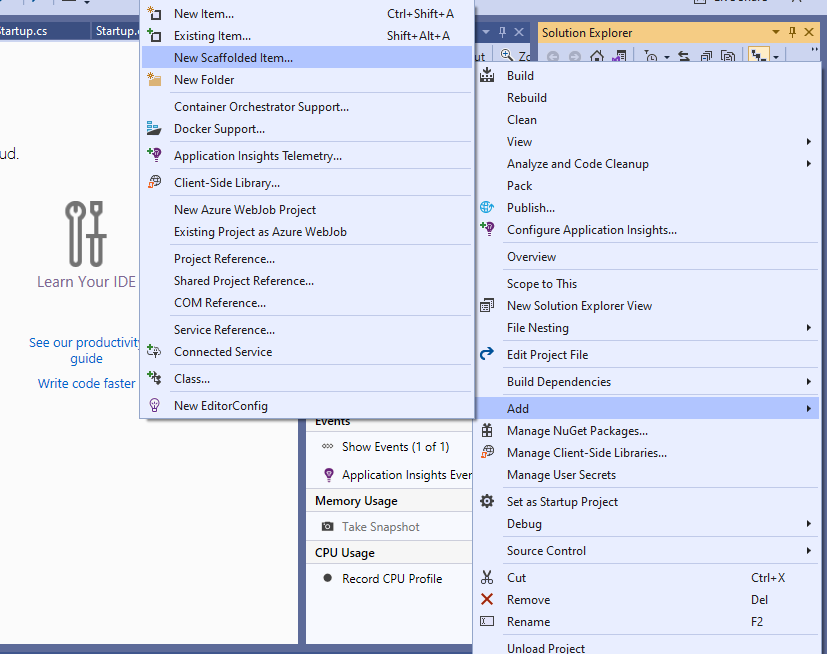Click the New Item icon in Add submenu

154,14
